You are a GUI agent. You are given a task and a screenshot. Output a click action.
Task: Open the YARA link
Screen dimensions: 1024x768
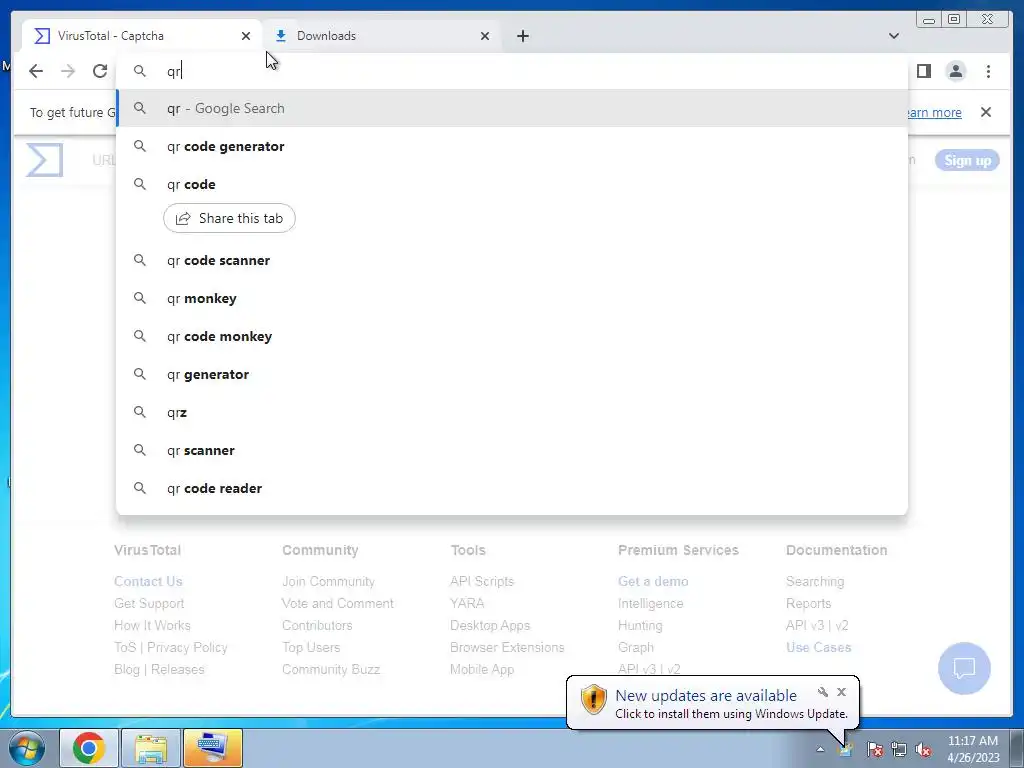point(467,603)
